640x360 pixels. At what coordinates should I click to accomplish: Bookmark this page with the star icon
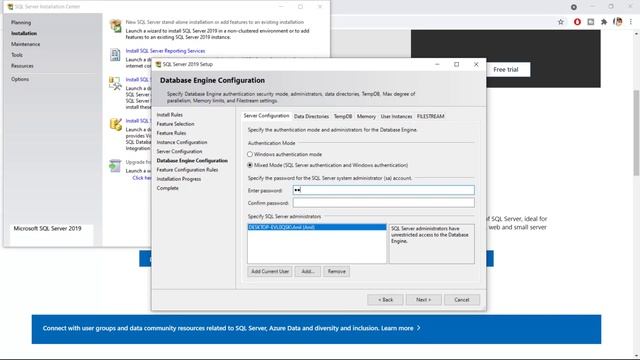tap(561, 22)
